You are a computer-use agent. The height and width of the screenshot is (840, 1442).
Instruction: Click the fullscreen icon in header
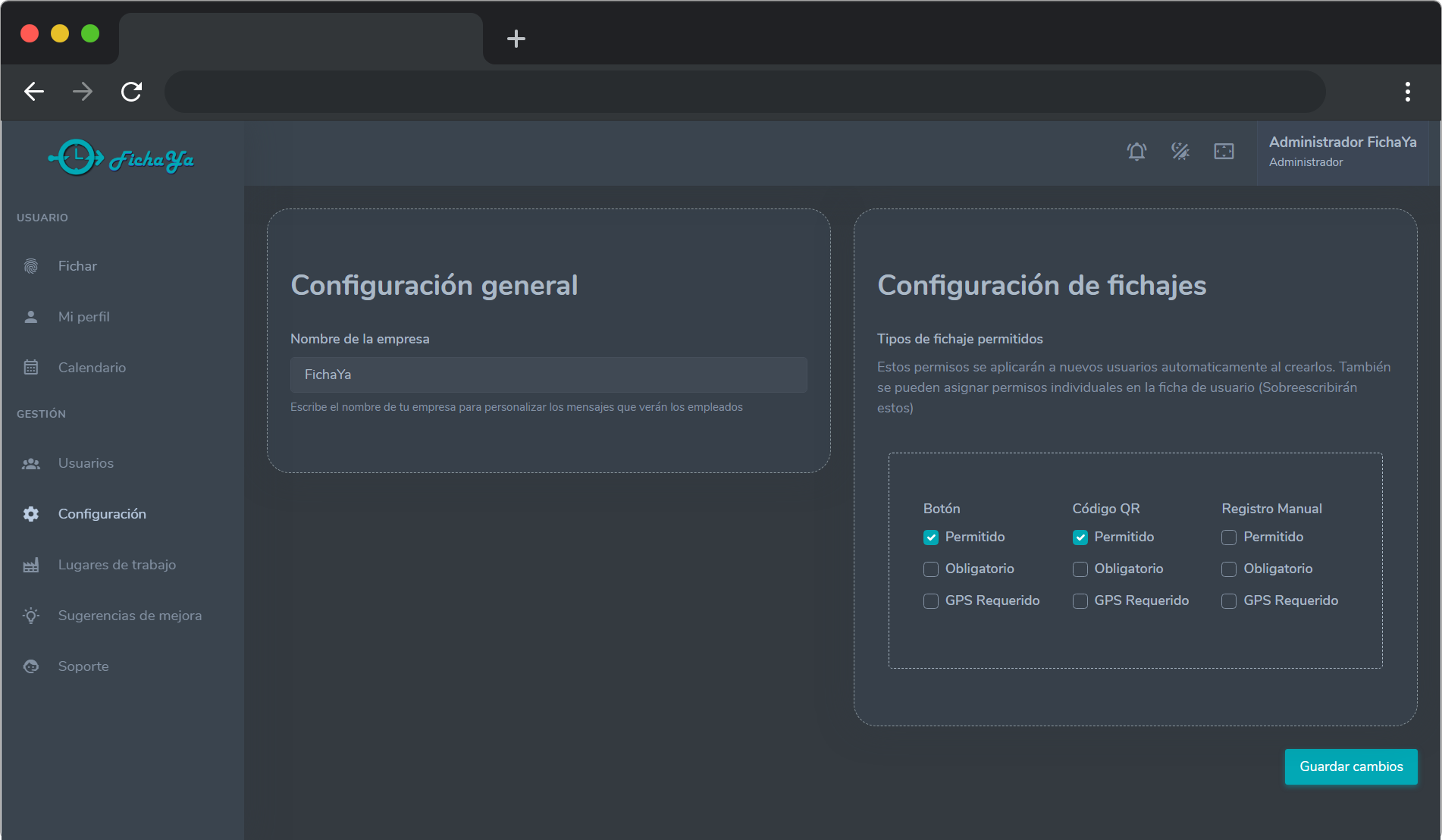1224,152
